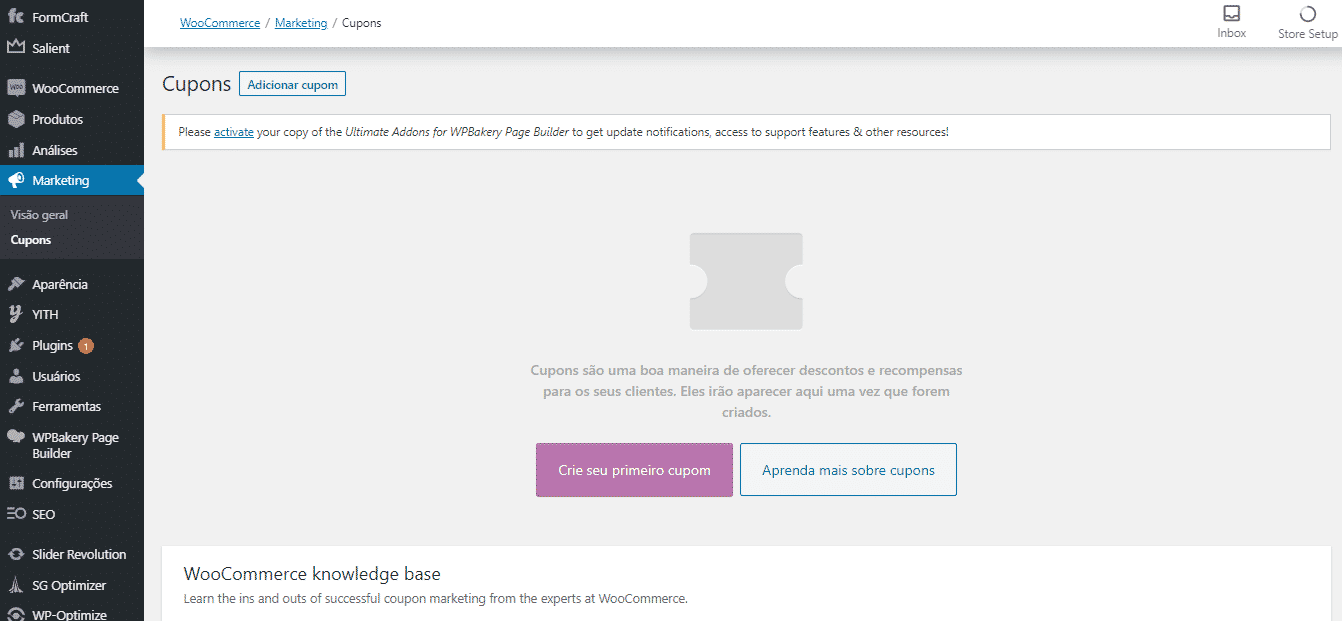This screenshot has height=621, width=1342.
Task: Click the SG Optimizer icon
Action: 16,585
